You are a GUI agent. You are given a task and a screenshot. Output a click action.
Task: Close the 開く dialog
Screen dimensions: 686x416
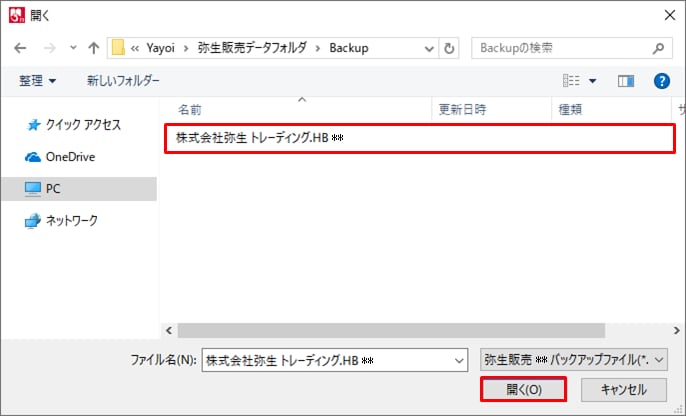(x=669, y=15)
